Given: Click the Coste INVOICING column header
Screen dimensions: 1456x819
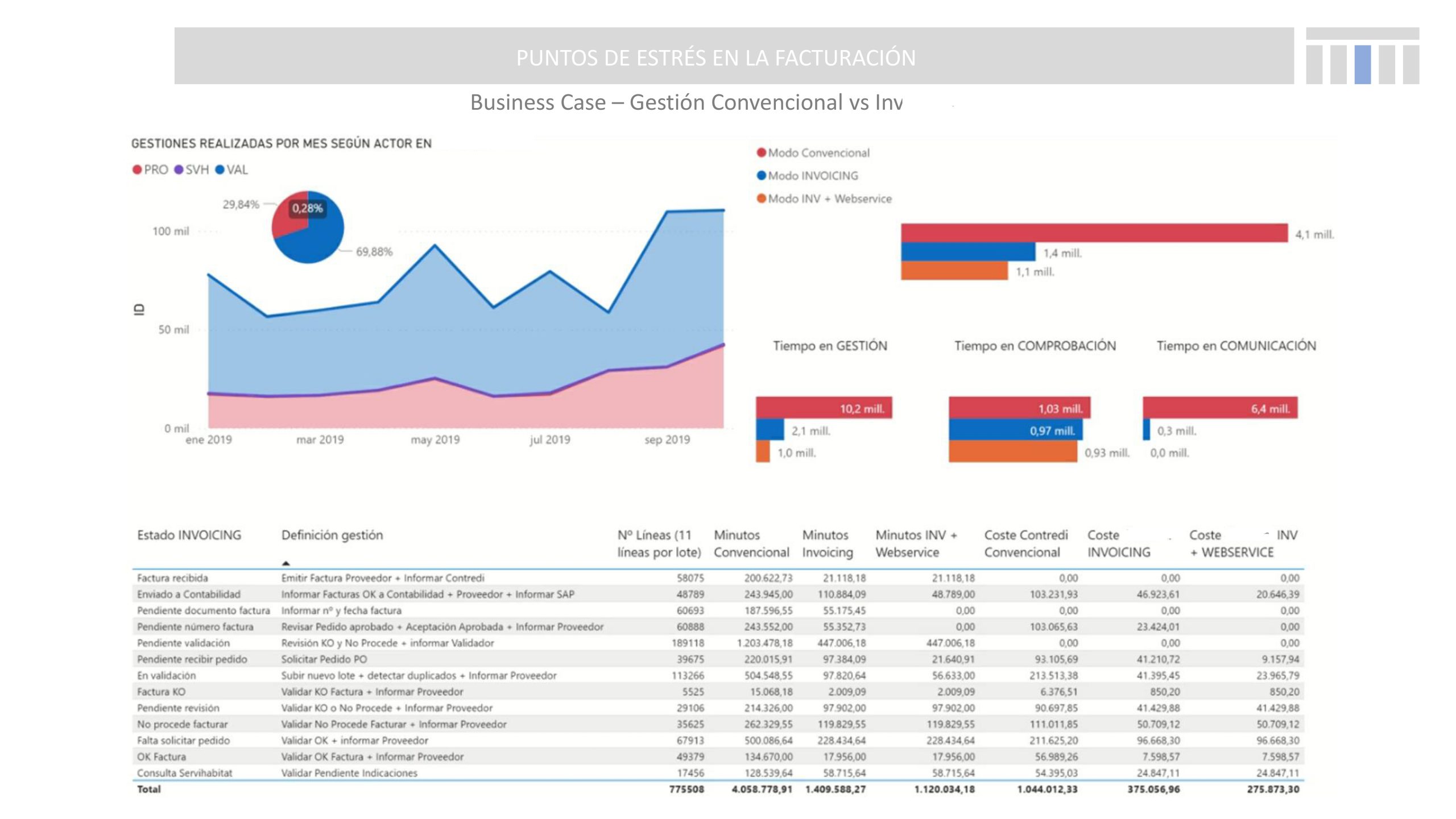Looking at the screenshot, I should pos(1118,544).
